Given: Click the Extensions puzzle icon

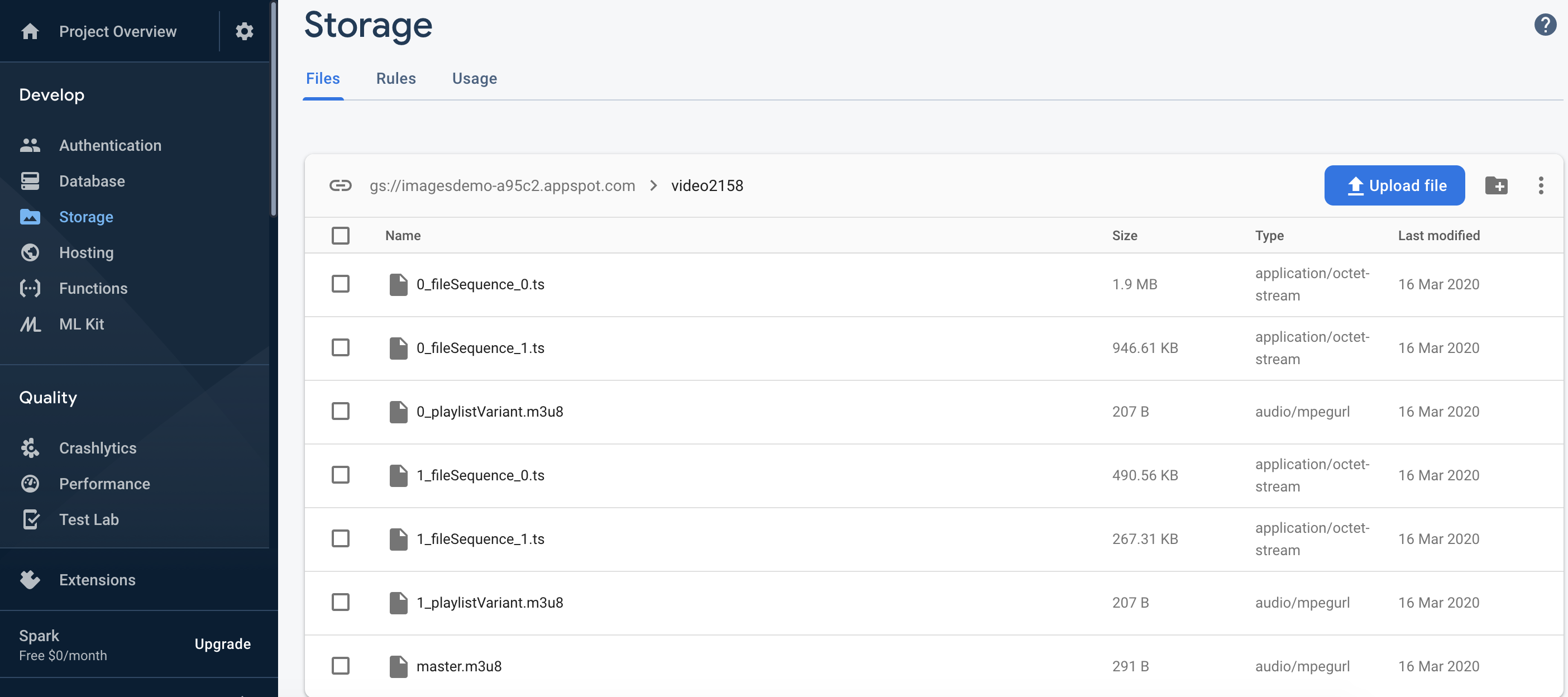Looking at the screenshot, I should pos(30,580).
